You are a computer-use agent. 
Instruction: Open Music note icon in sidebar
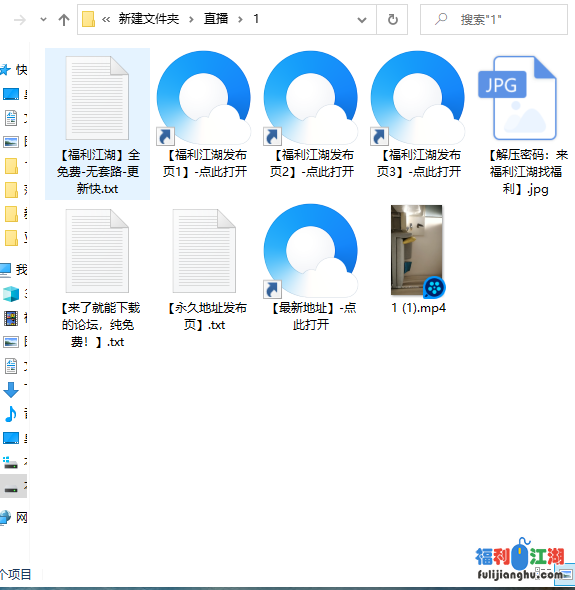click(x=11, y=414)
